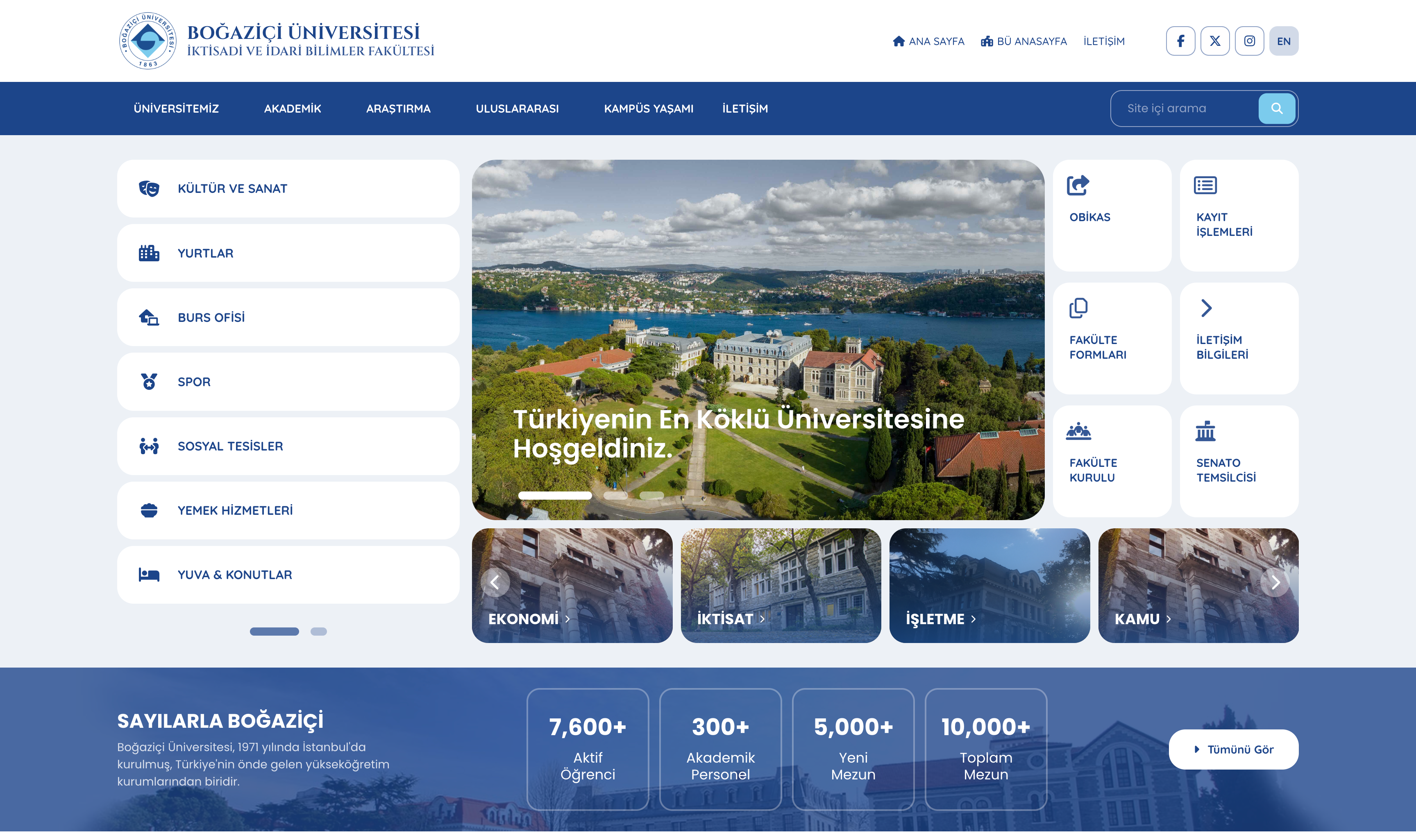The width and height of the screenshot is (1416, 840).
Task: Go to previous department carousel arrow
Action: pos(495,582)
